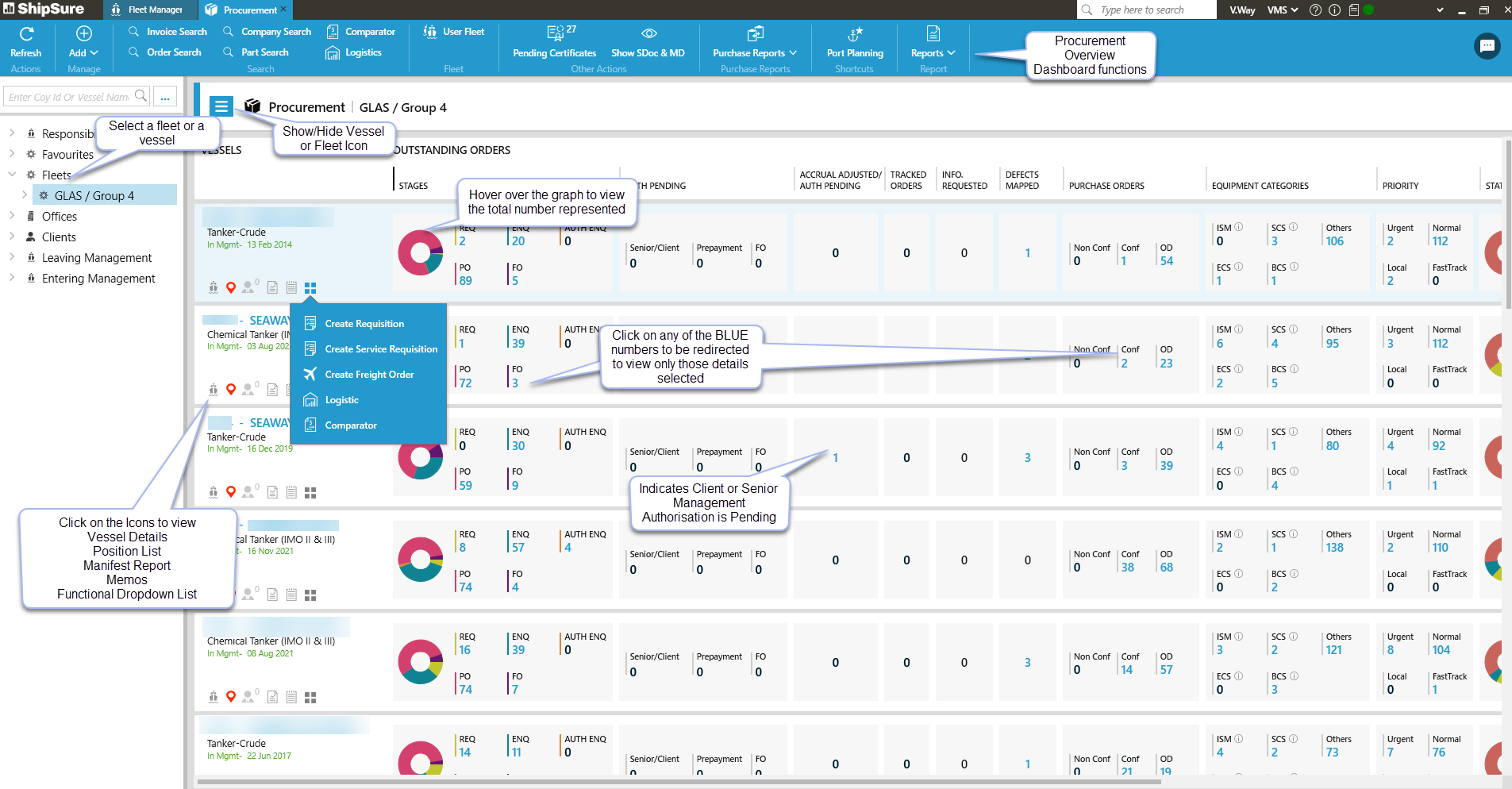Toggle Show SDoc & MD visibility
This screenshot has height=789, width=1512.
point(648,43)
